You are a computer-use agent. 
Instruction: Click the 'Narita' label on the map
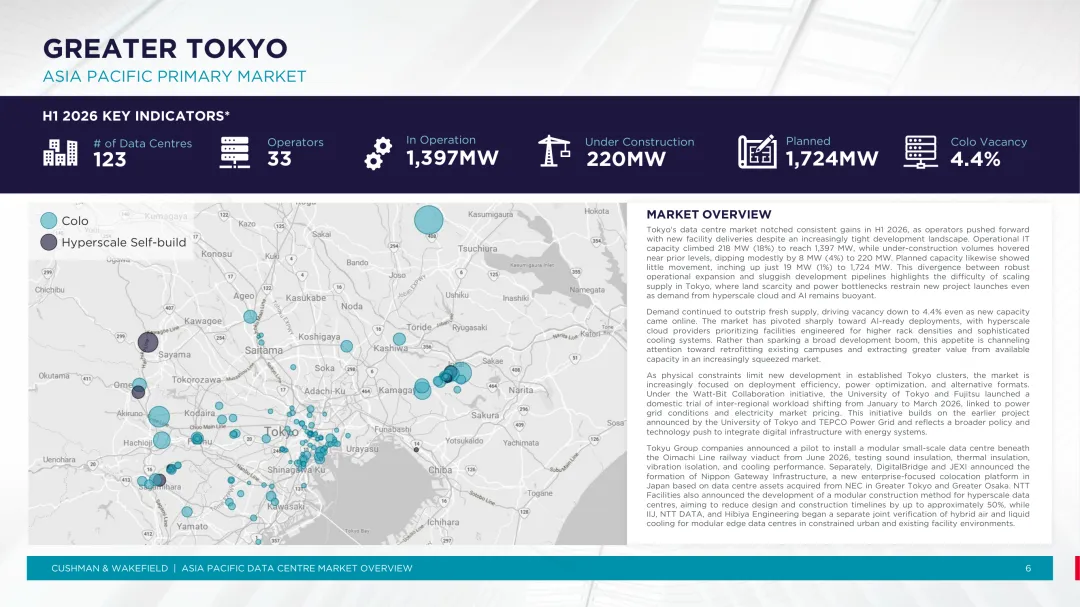(521, 390)
